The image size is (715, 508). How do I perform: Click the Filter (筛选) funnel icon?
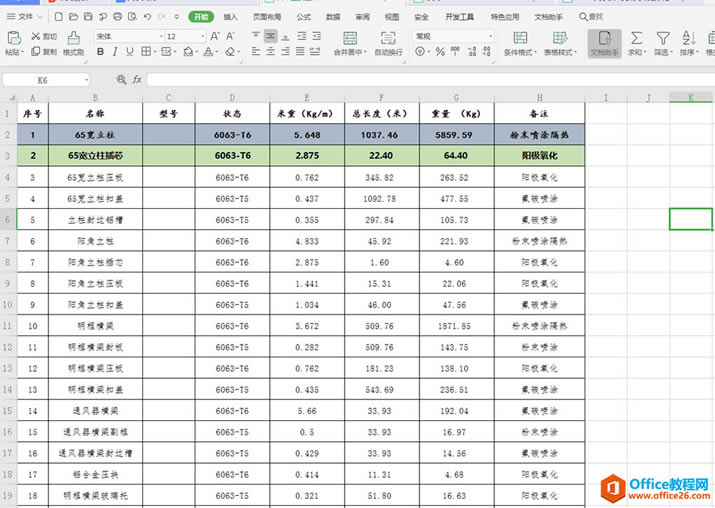pos(663,37)
